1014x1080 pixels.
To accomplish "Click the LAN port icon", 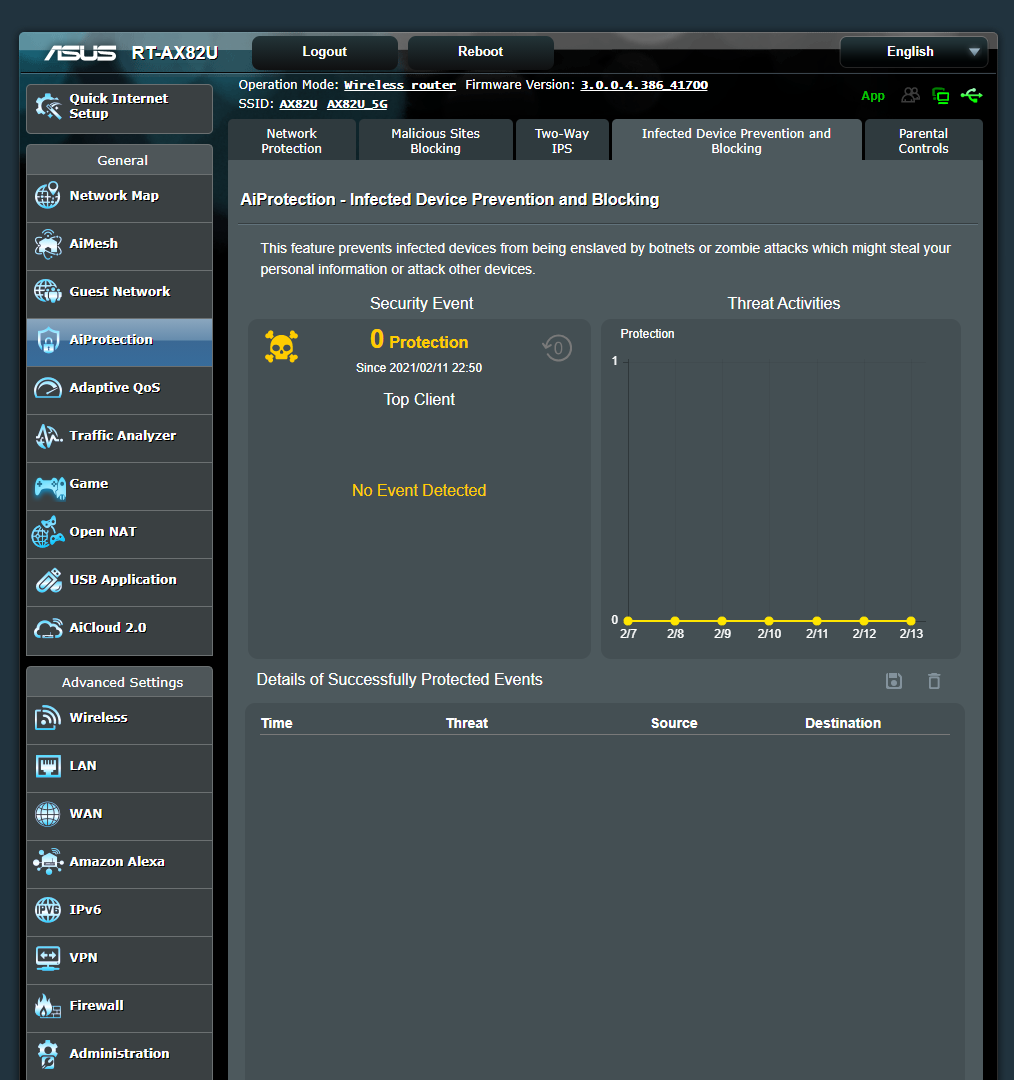I will coord(48,766).
